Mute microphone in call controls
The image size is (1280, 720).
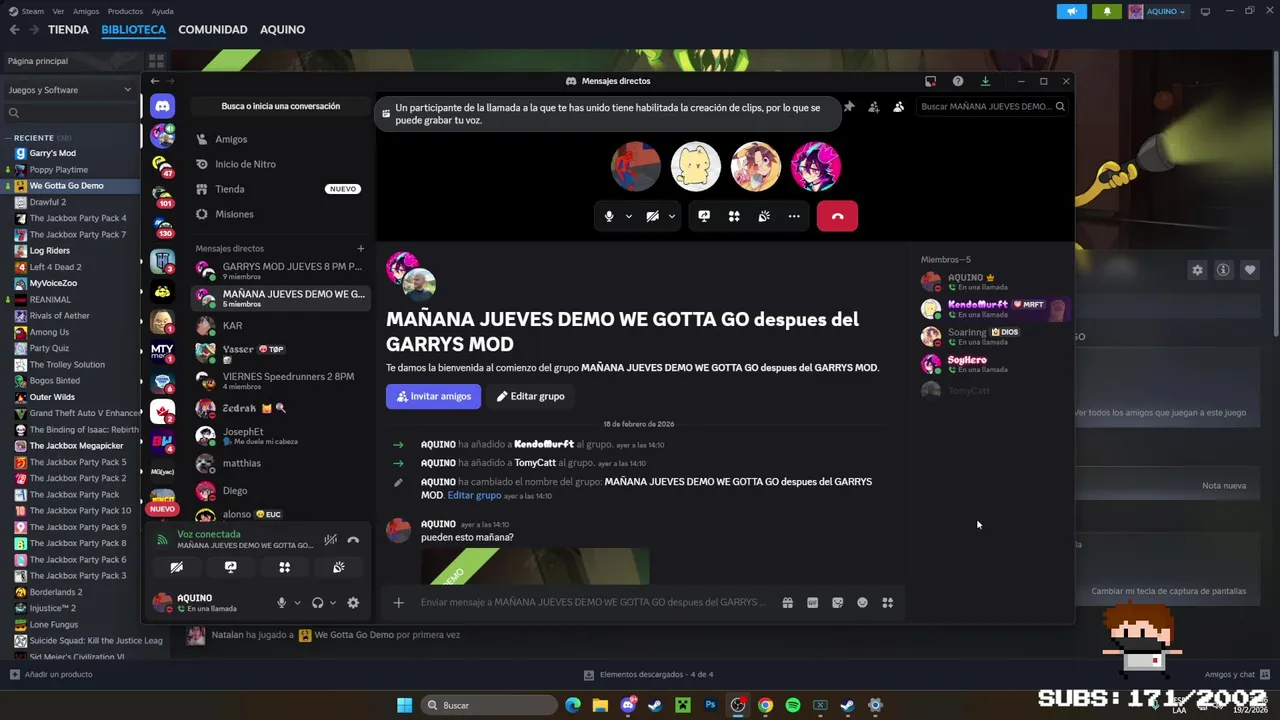tap(609, 216)
